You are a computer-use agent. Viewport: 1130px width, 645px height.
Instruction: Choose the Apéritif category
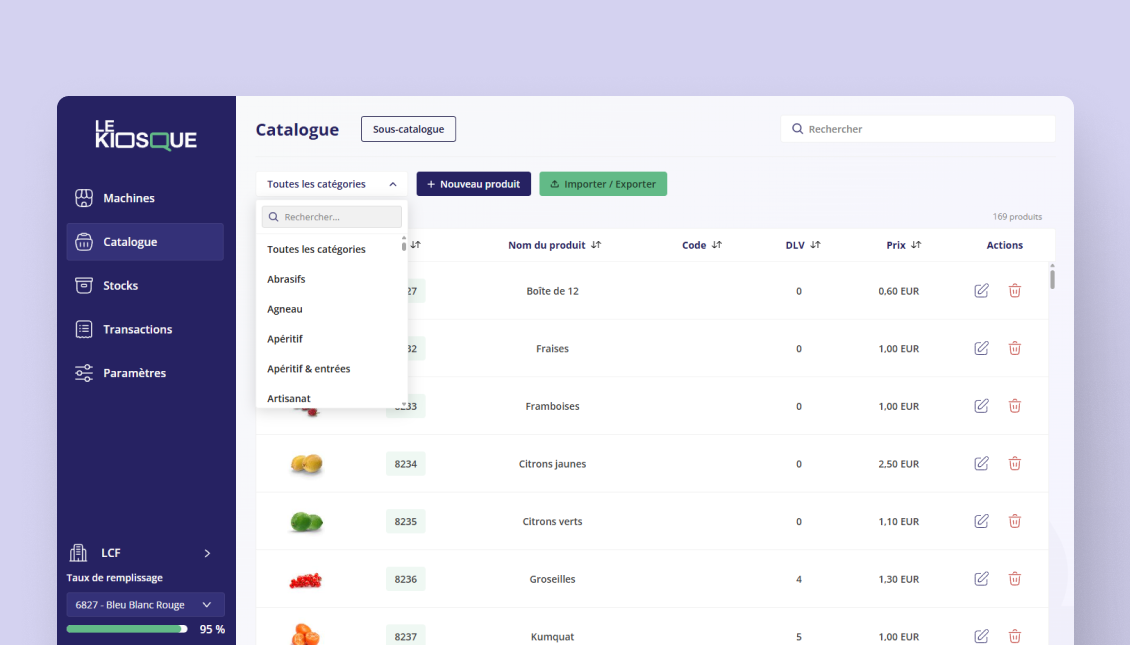point(285,339)
